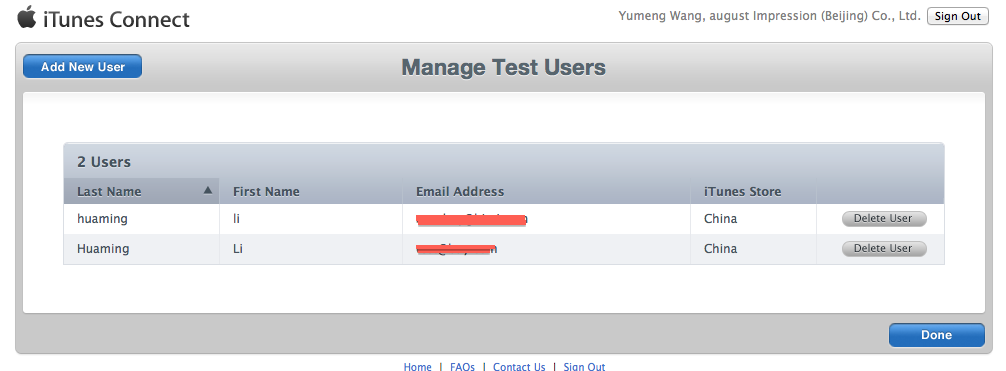1006x371 pixels.
Task: Sort by iTunes Store column header
Action: [742, 191]
